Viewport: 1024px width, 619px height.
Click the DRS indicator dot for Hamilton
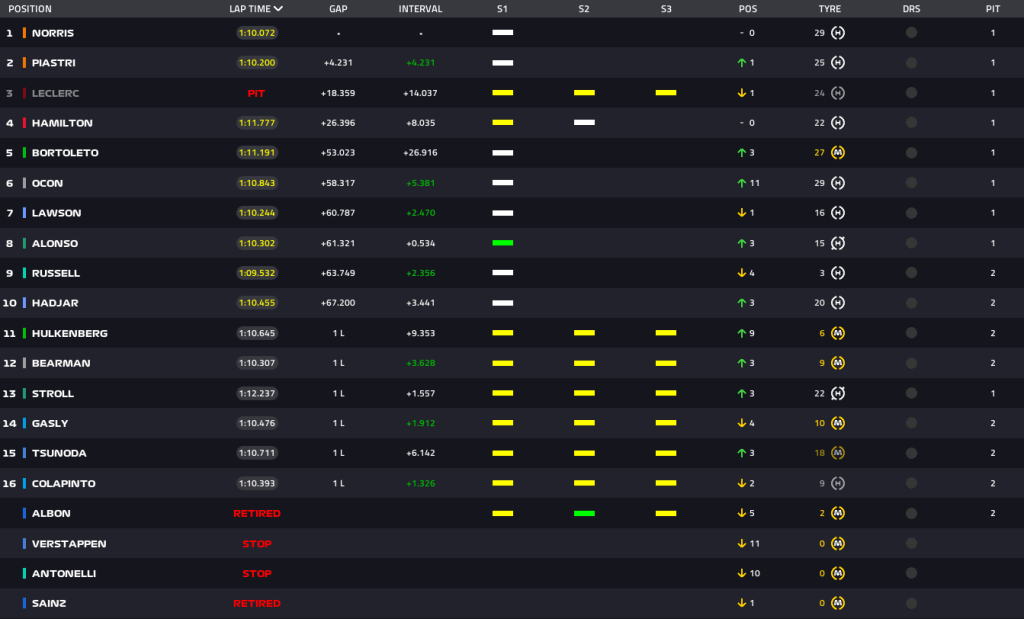tap(911, 123)
